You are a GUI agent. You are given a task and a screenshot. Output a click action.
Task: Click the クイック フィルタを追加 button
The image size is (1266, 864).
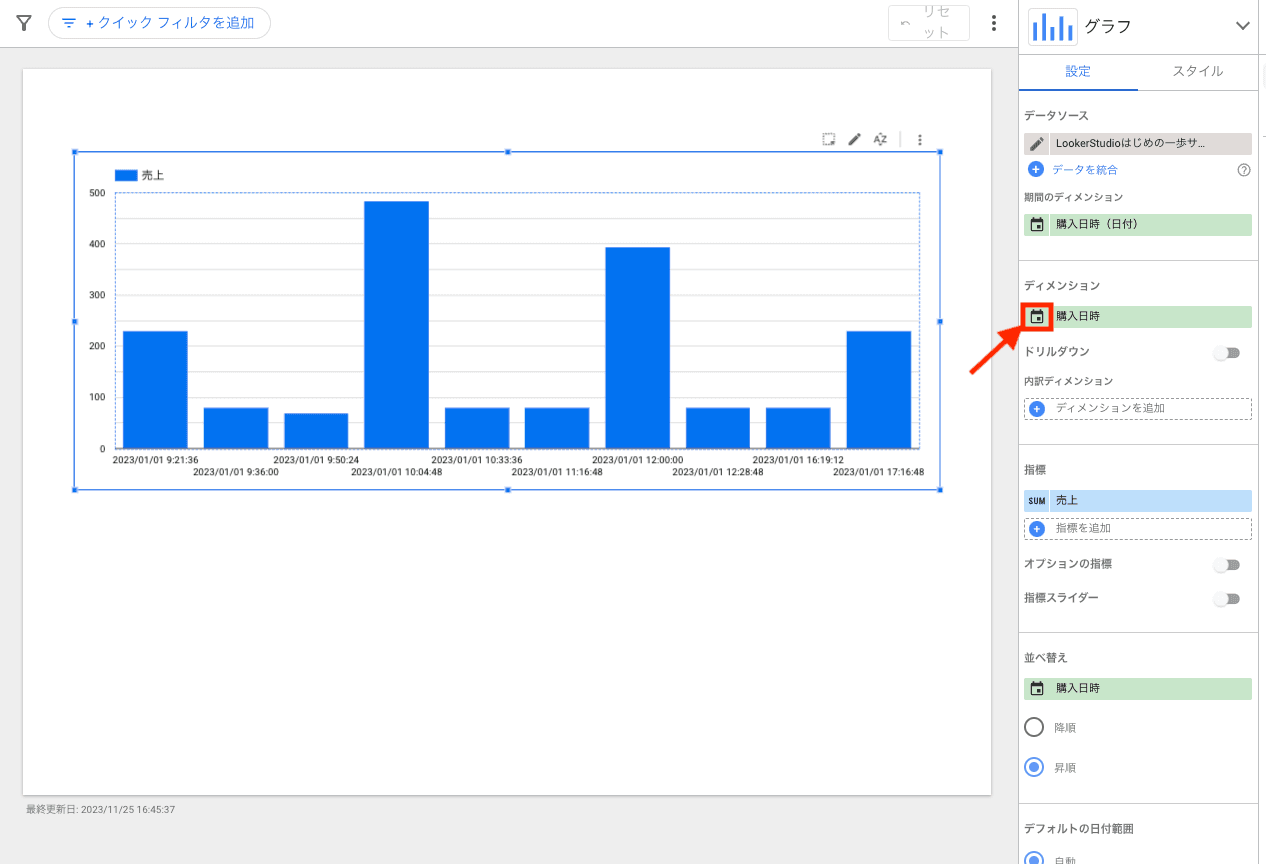coord(159,23)
